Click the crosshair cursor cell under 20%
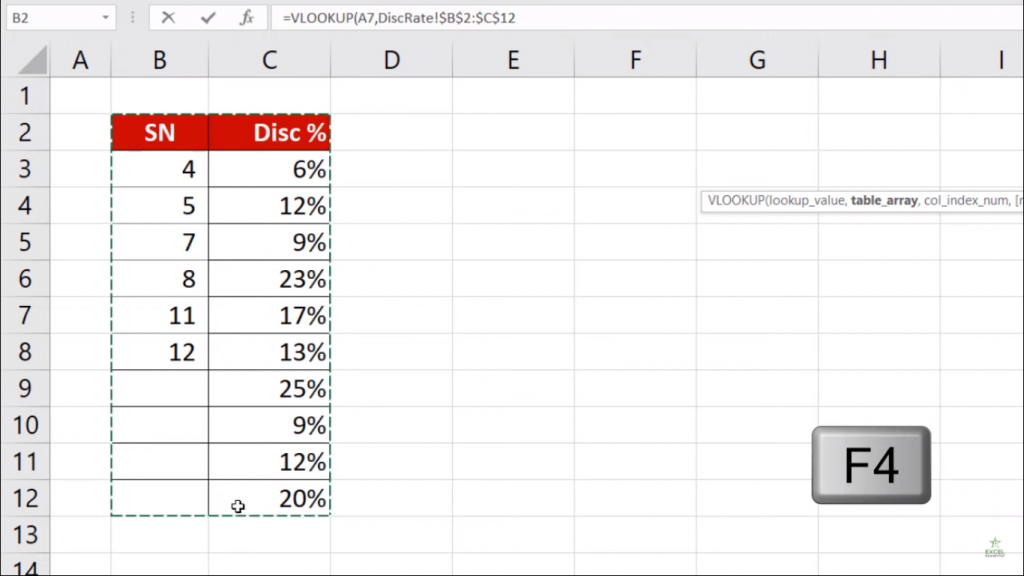The height and width of the screenshot is (576, 1024). 238,506
